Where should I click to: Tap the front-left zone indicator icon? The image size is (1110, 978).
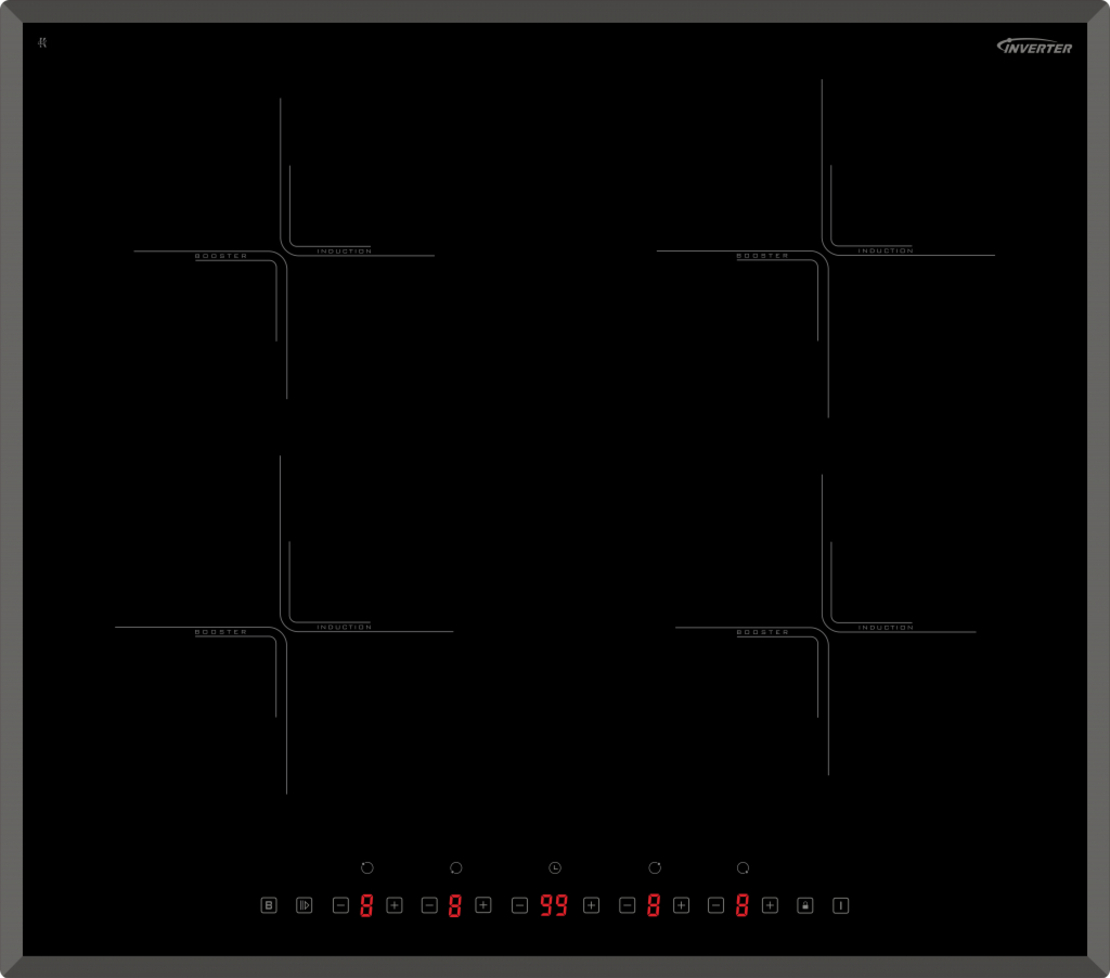tap(456, 868)
